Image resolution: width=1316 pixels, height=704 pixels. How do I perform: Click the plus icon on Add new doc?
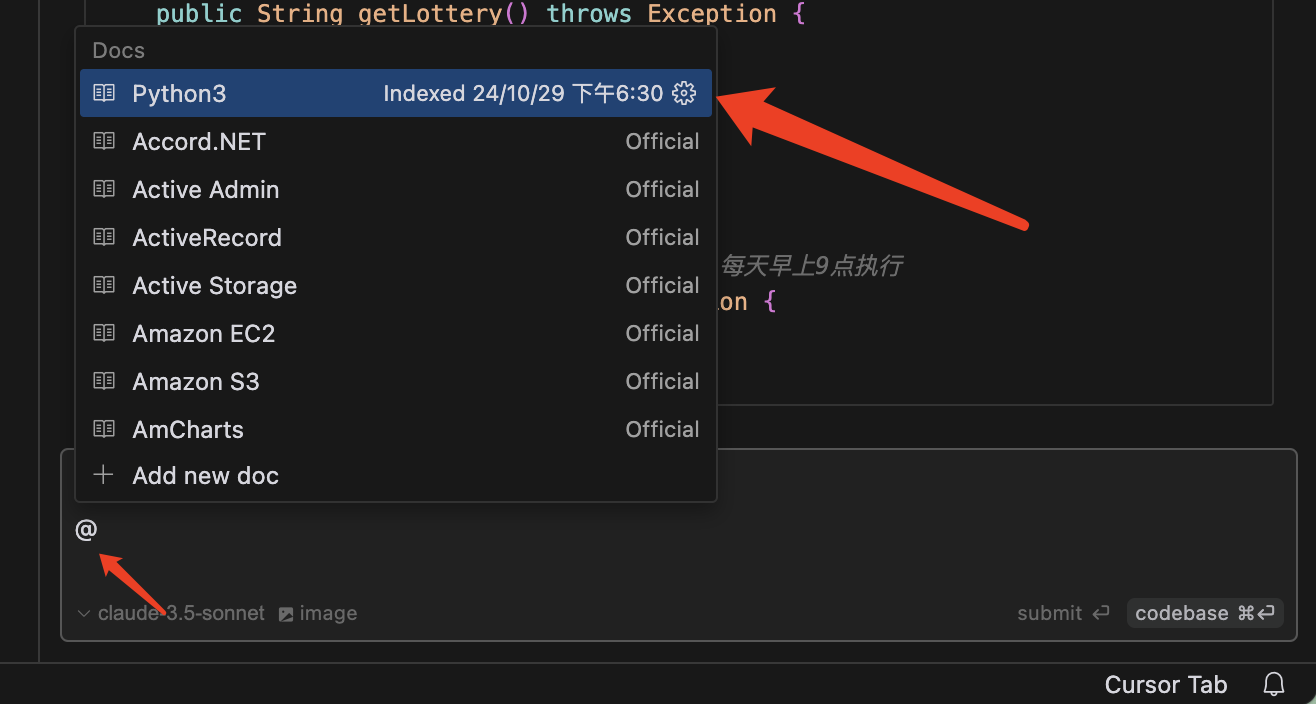click(x=104, y=475)
